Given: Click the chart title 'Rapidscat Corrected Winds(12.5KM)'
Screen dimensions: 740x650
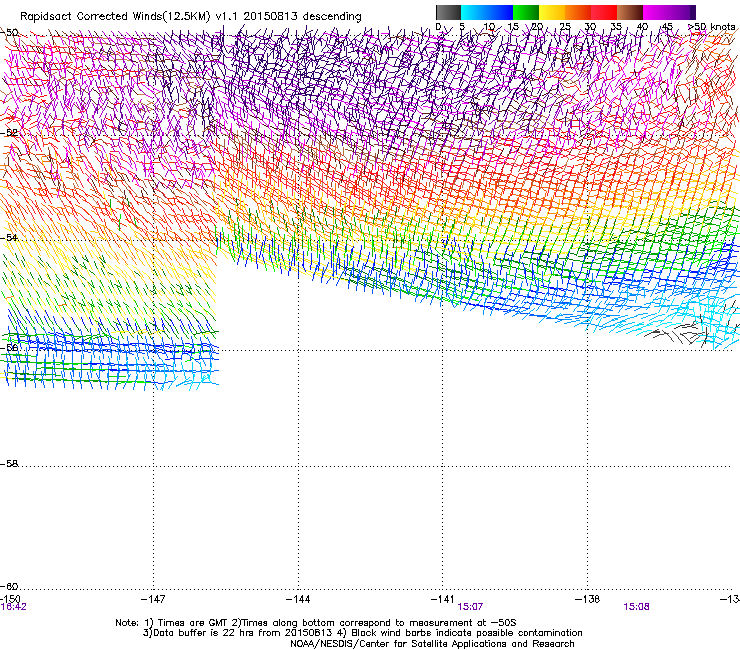Looking at the screenshot, I should coord(115,17).
